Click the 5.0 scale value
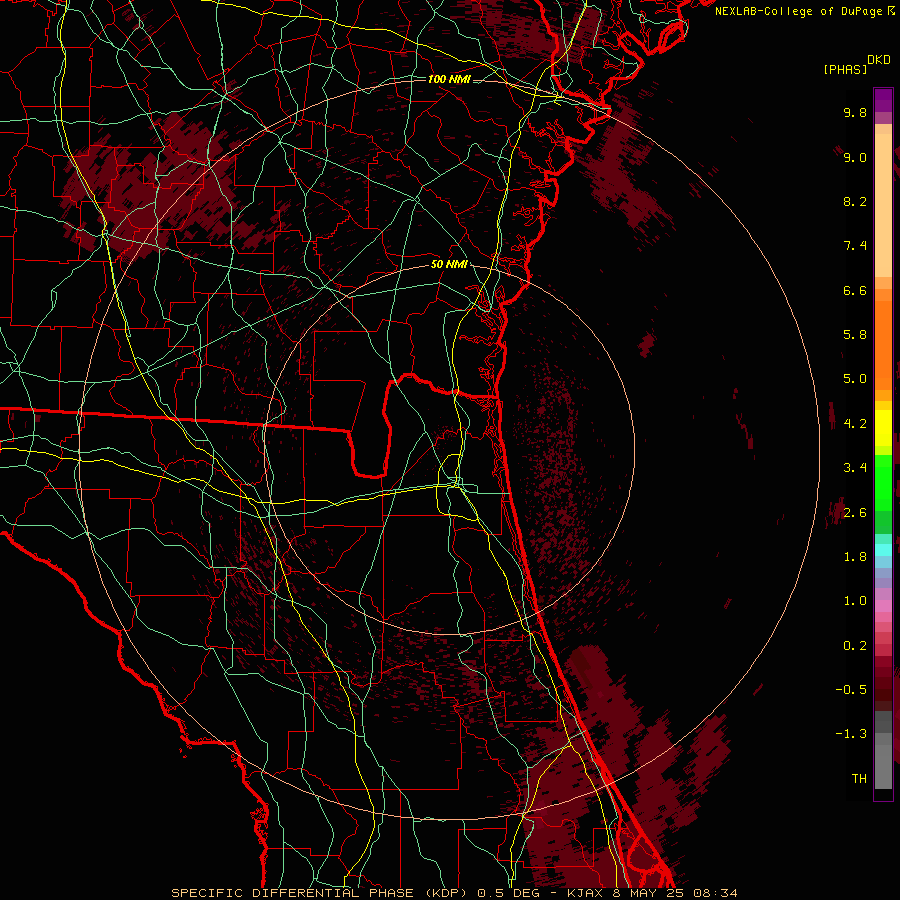900x900 pixels. pyautogui.click(x=855, y=379)
